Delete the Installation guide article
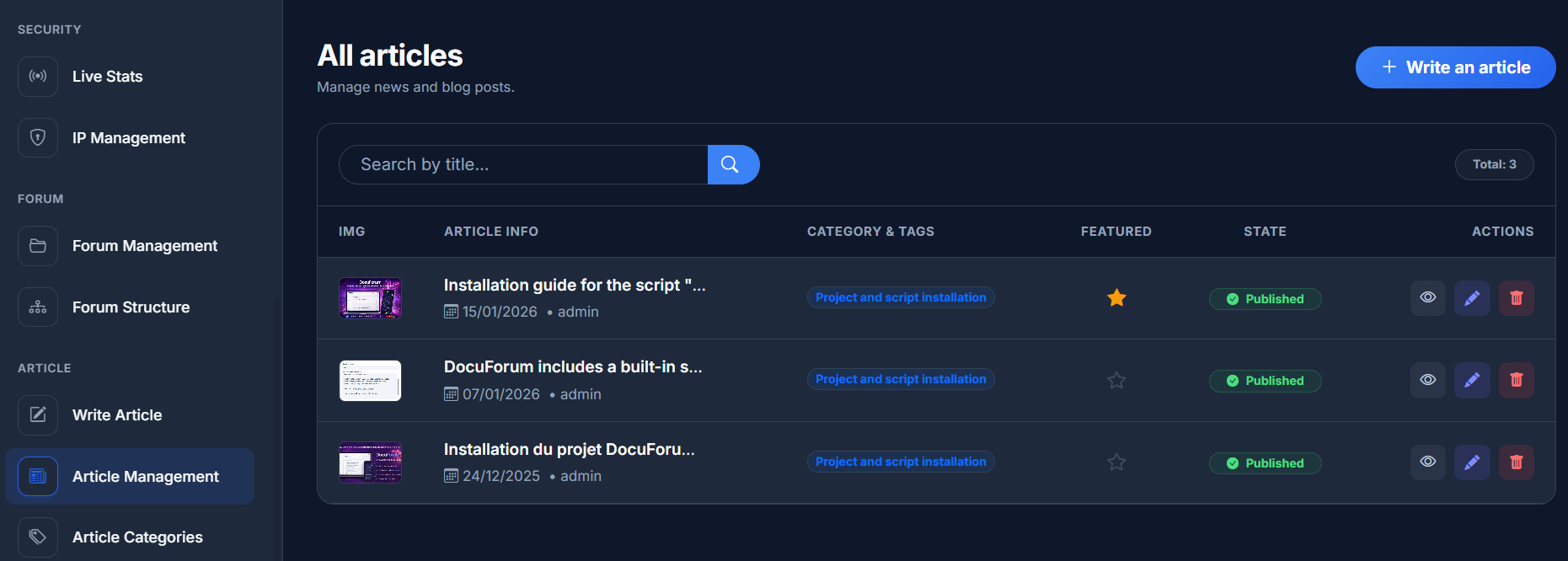The image size is (1568, 561). pyautogui.click(x=1516, y=298)
